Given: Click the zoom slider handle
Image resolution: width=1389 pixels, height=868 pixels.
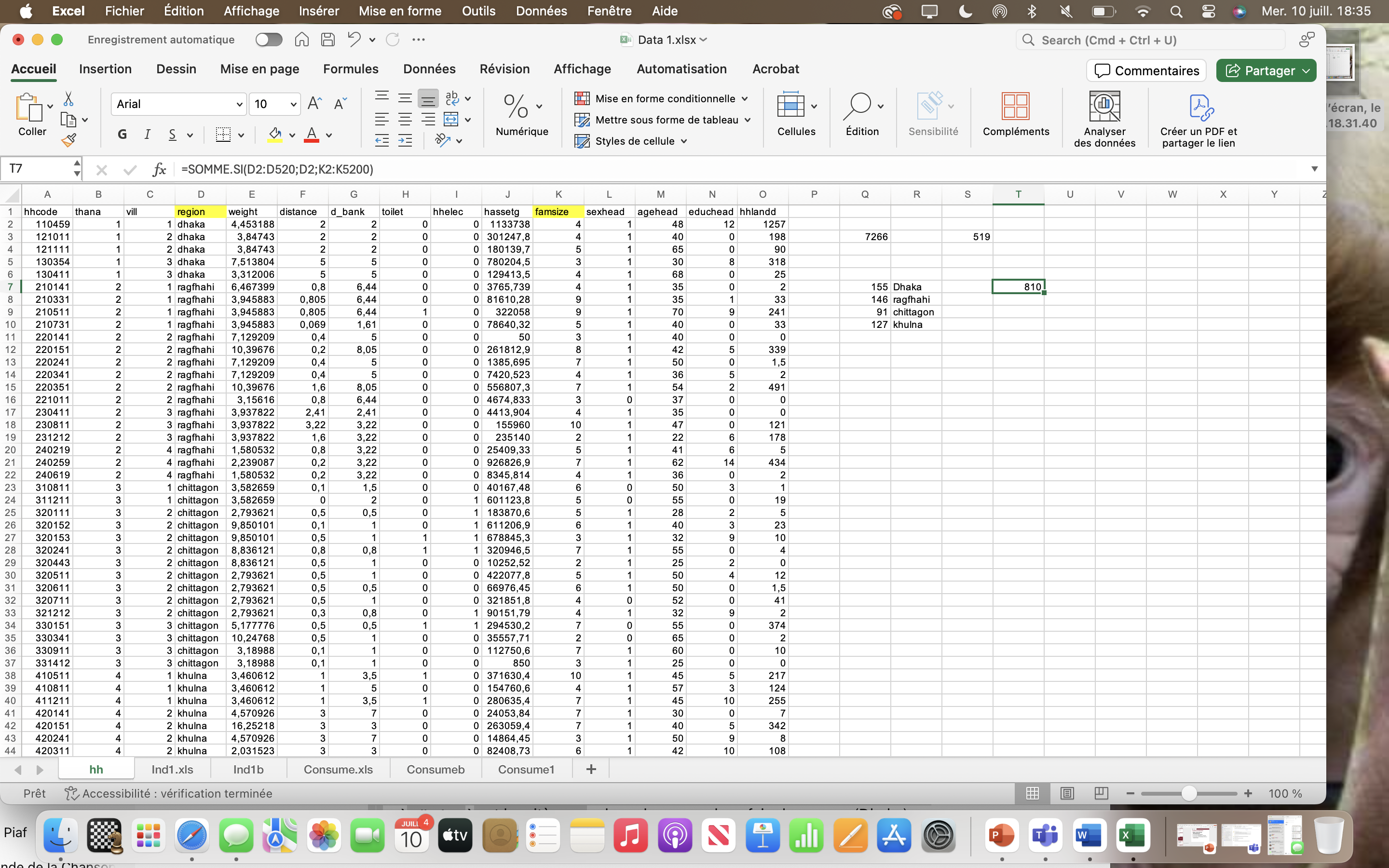Looking at the screenshot, I should pyautogui.click(x=1189, y=793).
